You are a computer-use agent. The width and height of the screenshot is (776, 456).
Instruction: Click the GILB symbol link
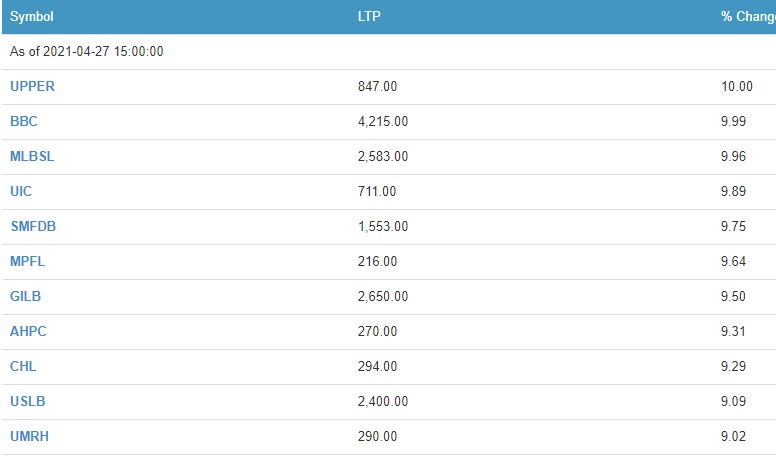coord(25,297)
